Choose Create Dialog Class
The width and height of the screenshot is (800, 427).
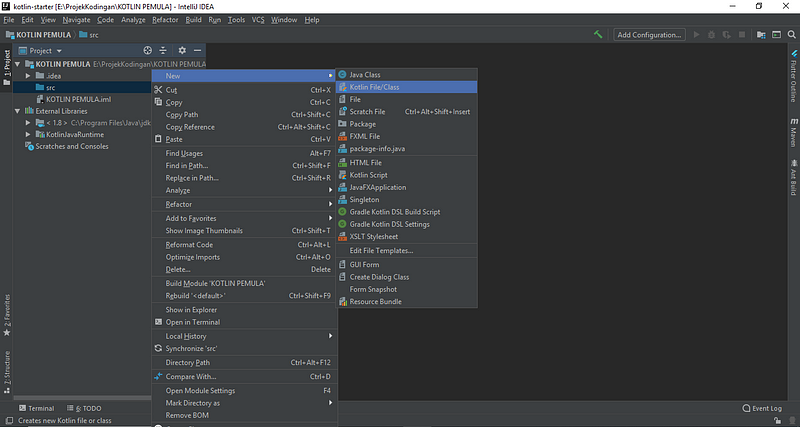pyautogui.click(x=407, y=277)
